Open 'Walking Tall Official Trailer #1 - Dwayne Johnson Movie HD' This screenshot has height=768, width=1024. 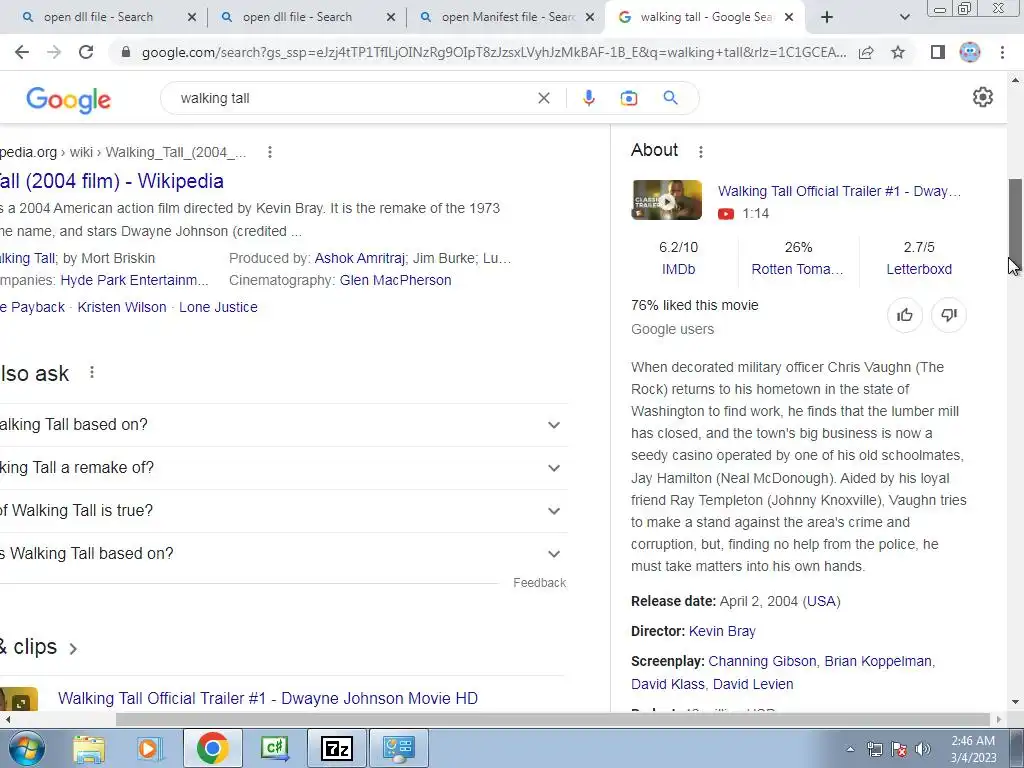click(268, 698)
